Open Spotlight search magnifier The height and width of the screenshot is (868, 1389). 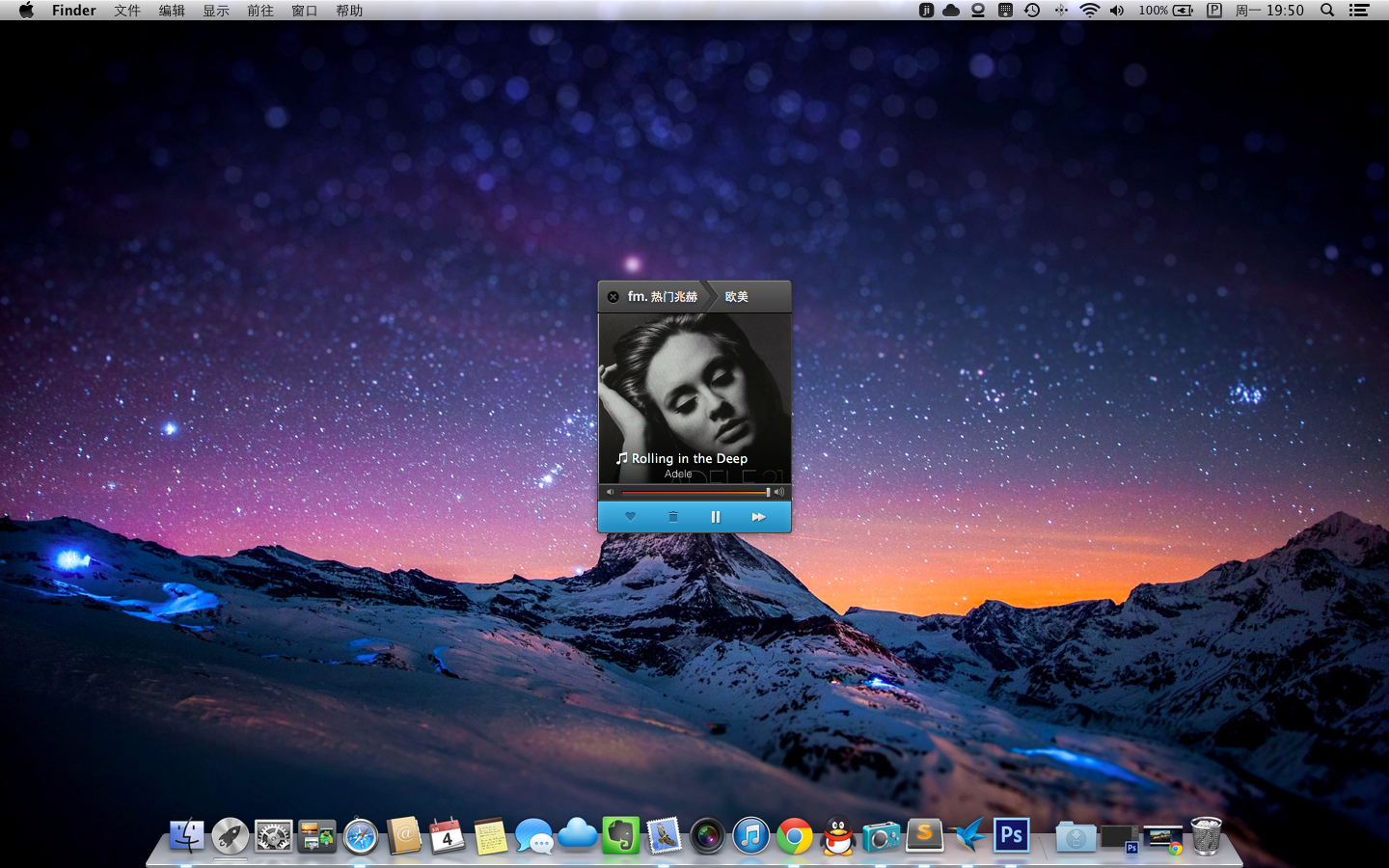(1327, 11)
